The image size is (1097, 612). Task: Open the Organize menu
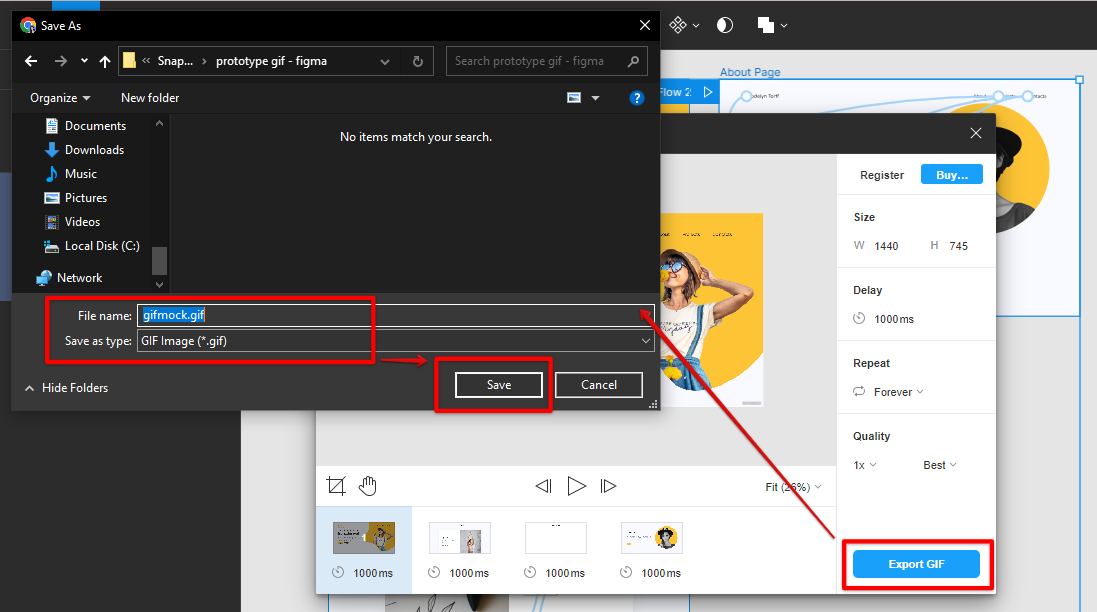click(x=60, y=98)
